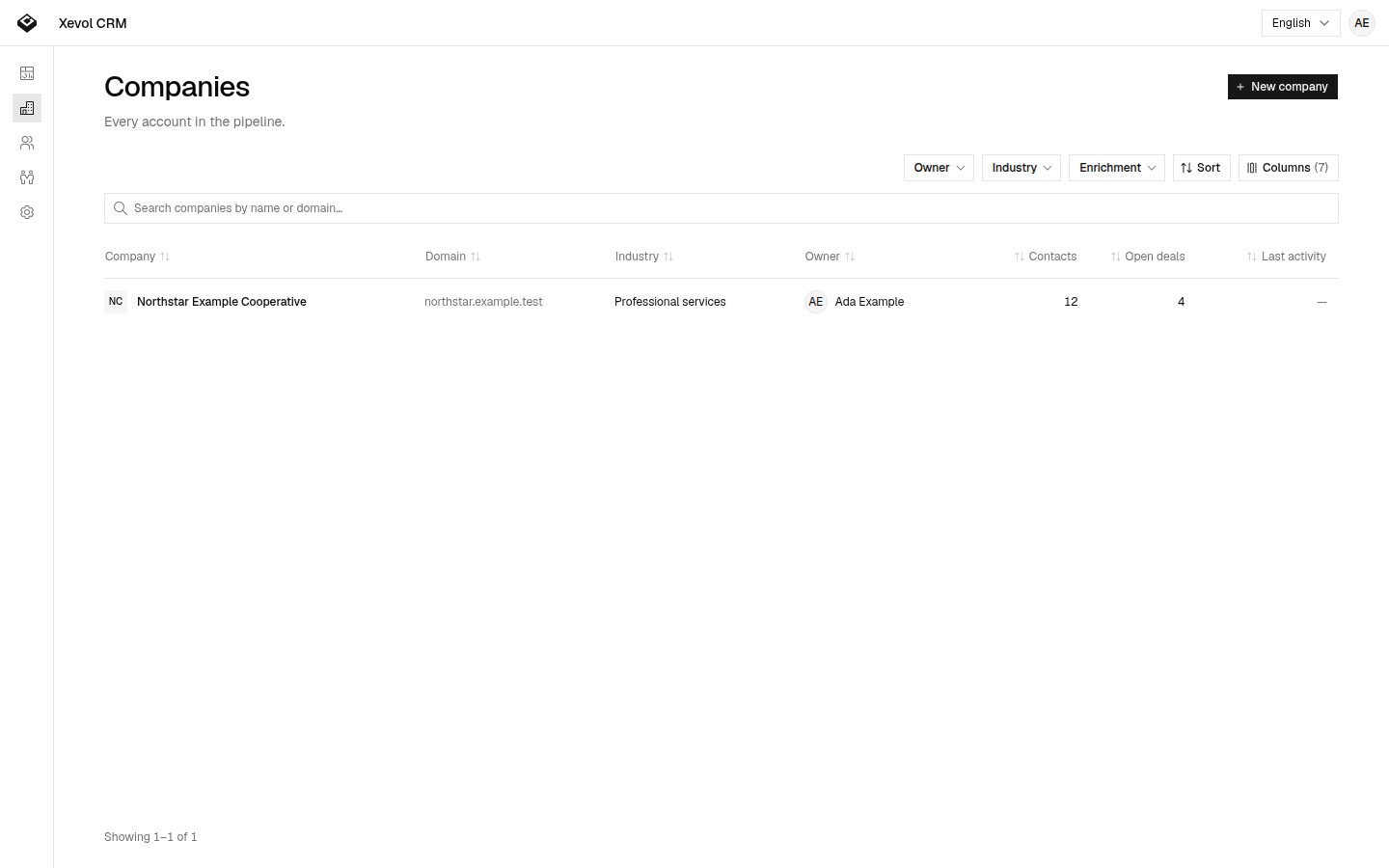Click the open deals count 4

click(x=1181, y=302)
